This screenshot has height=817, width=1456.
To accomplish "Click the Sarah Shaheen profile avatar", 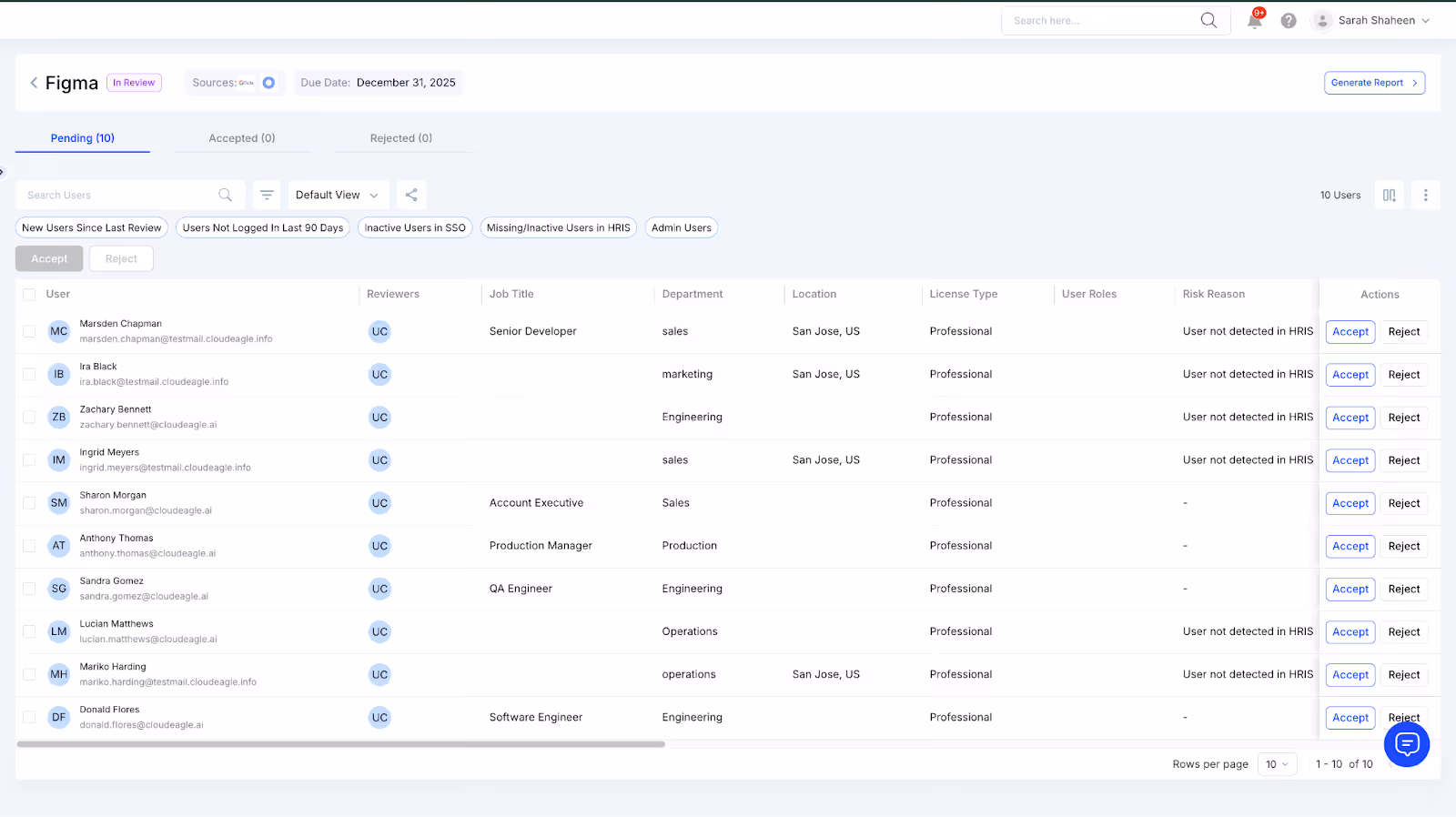I will [1322, 21].
